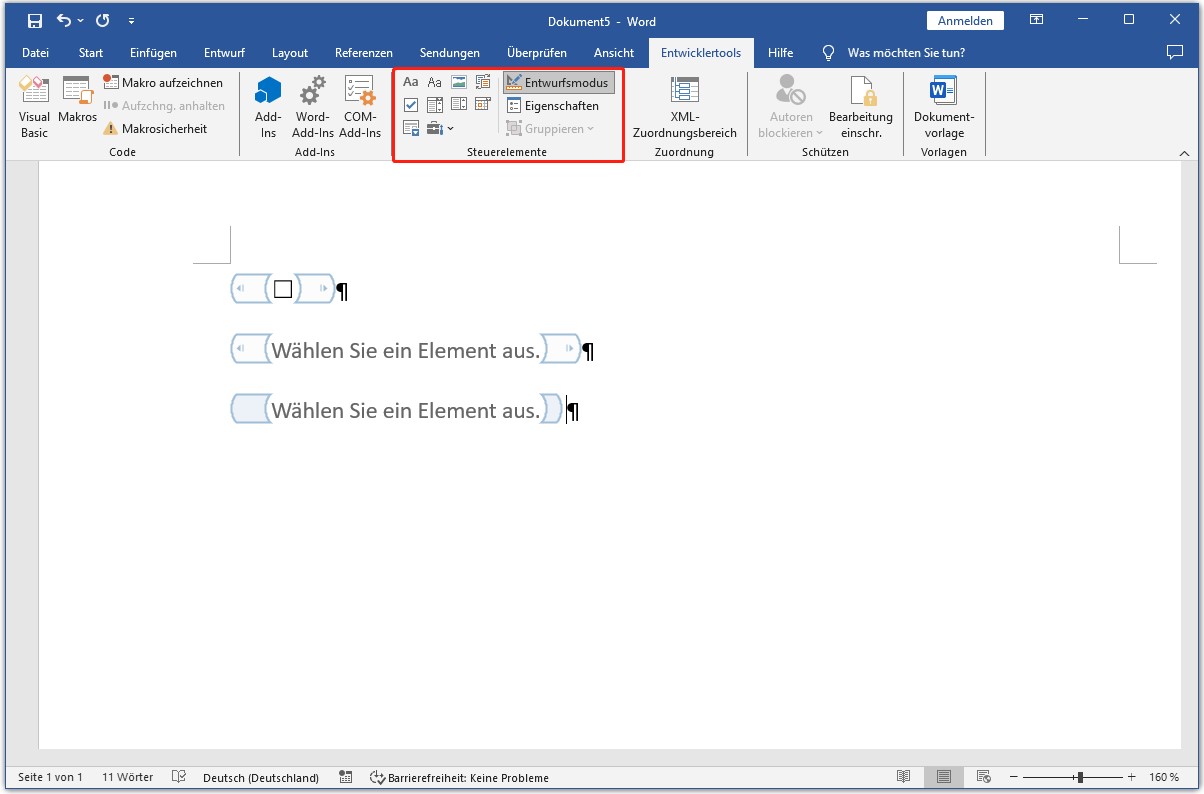The width and height of the screenshot is (1204, 794).
Task: Switch to the Sendungen ribbon tab
Action: tap(449, 53)
